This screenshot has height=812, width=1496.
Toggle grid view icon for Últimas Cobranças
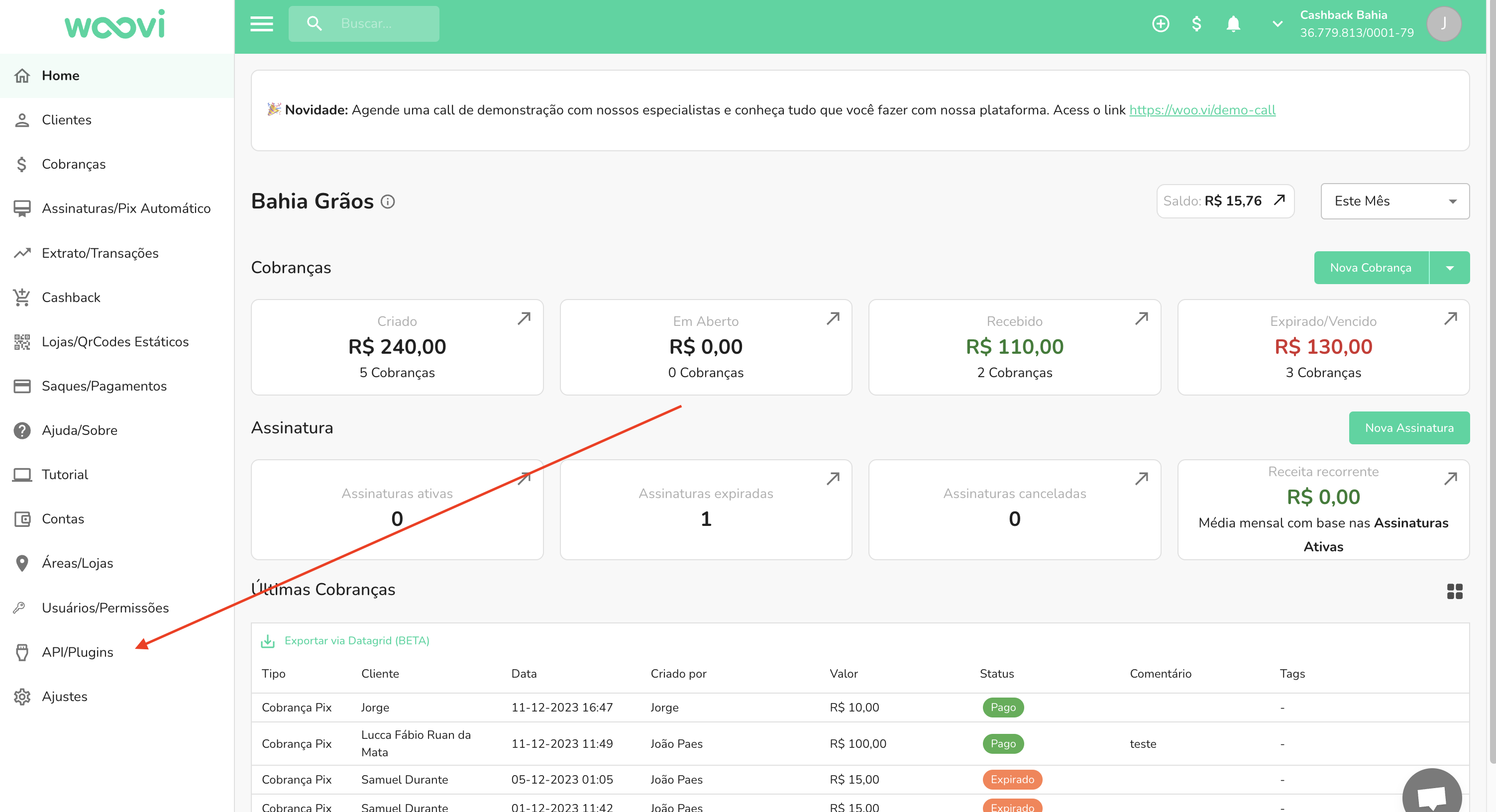tap(1454, 591)
